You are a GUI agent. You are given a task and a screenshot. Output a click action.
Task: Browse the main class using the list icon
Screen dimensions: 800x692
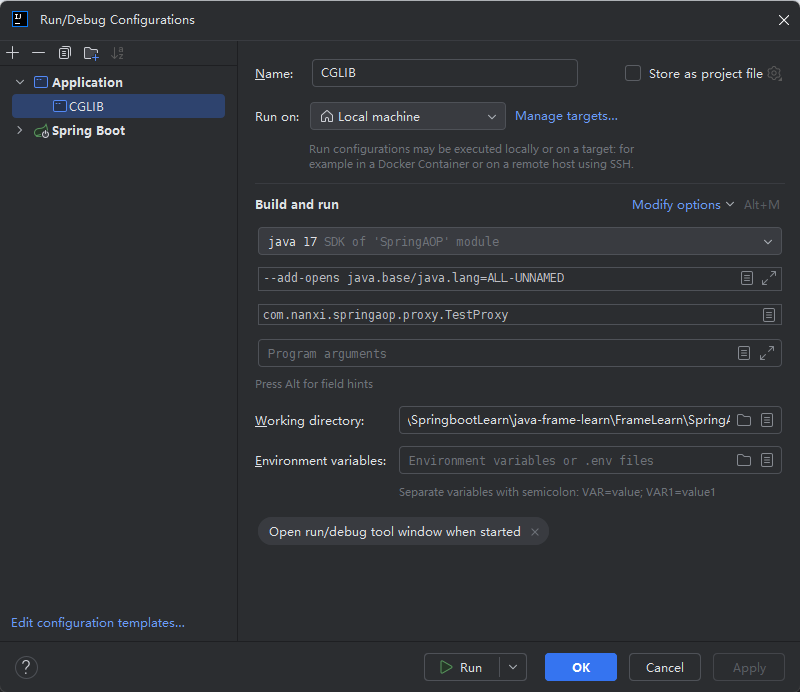pos(768,315)
